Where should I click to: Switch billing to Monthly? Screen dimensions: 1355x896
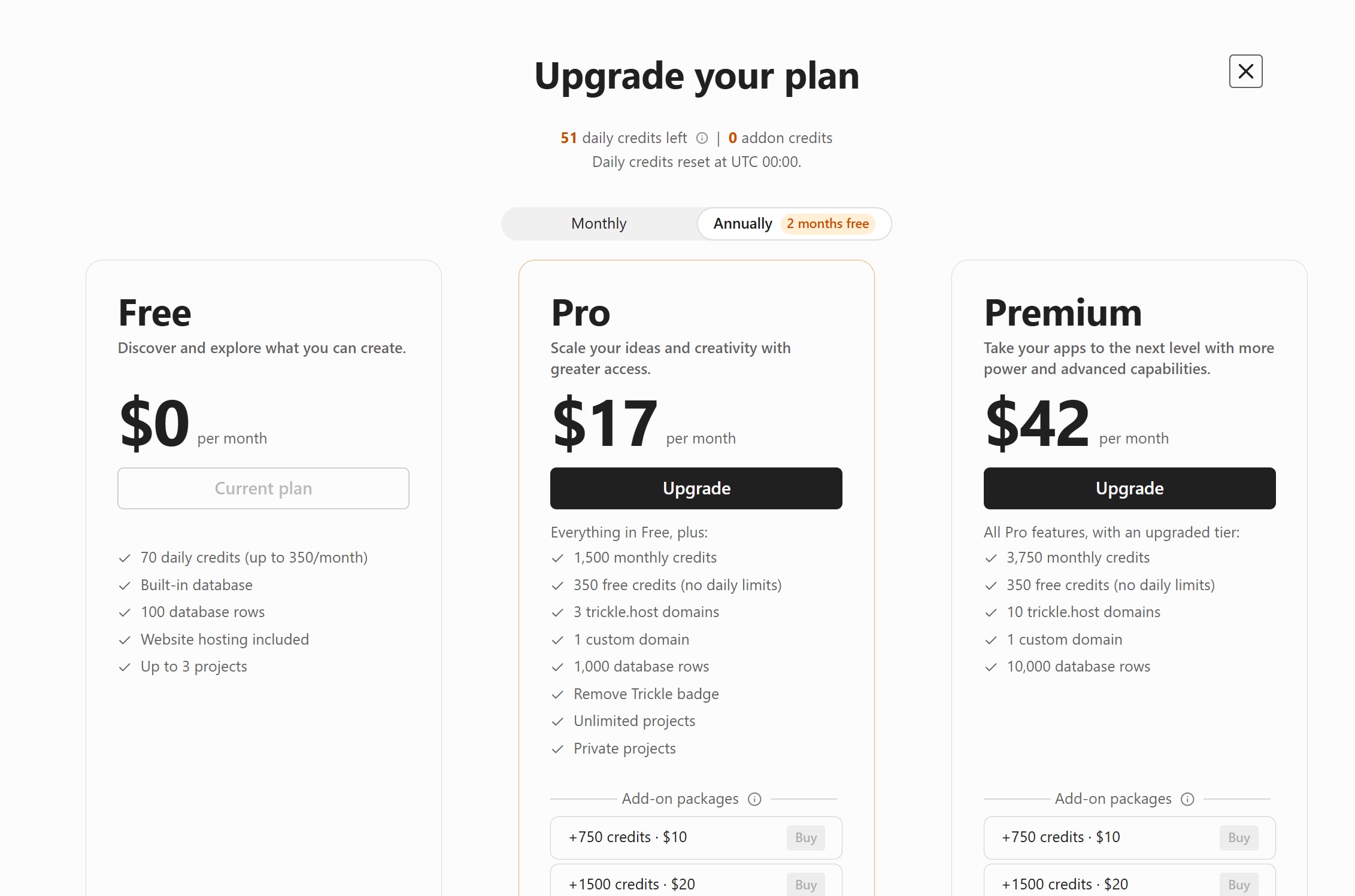pos(599,224)
